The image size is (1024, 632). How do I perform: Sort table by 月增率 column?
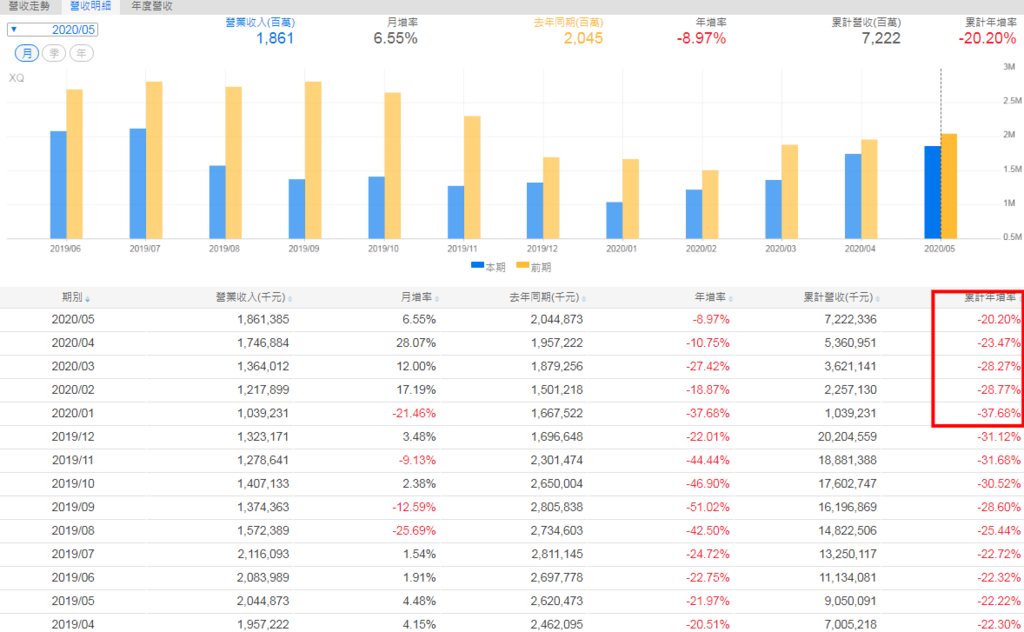coord(419,298)
